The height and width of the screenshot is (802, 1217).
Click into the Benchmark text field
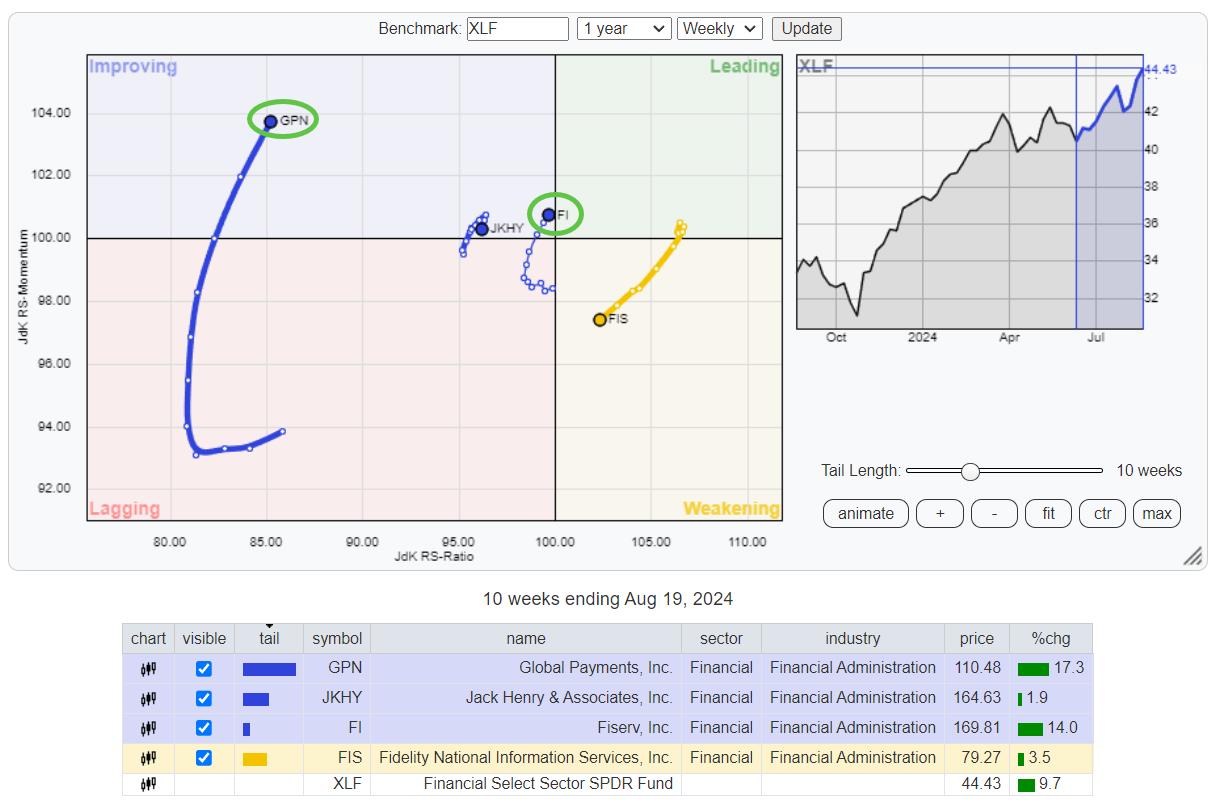click(x=517, y=29)
